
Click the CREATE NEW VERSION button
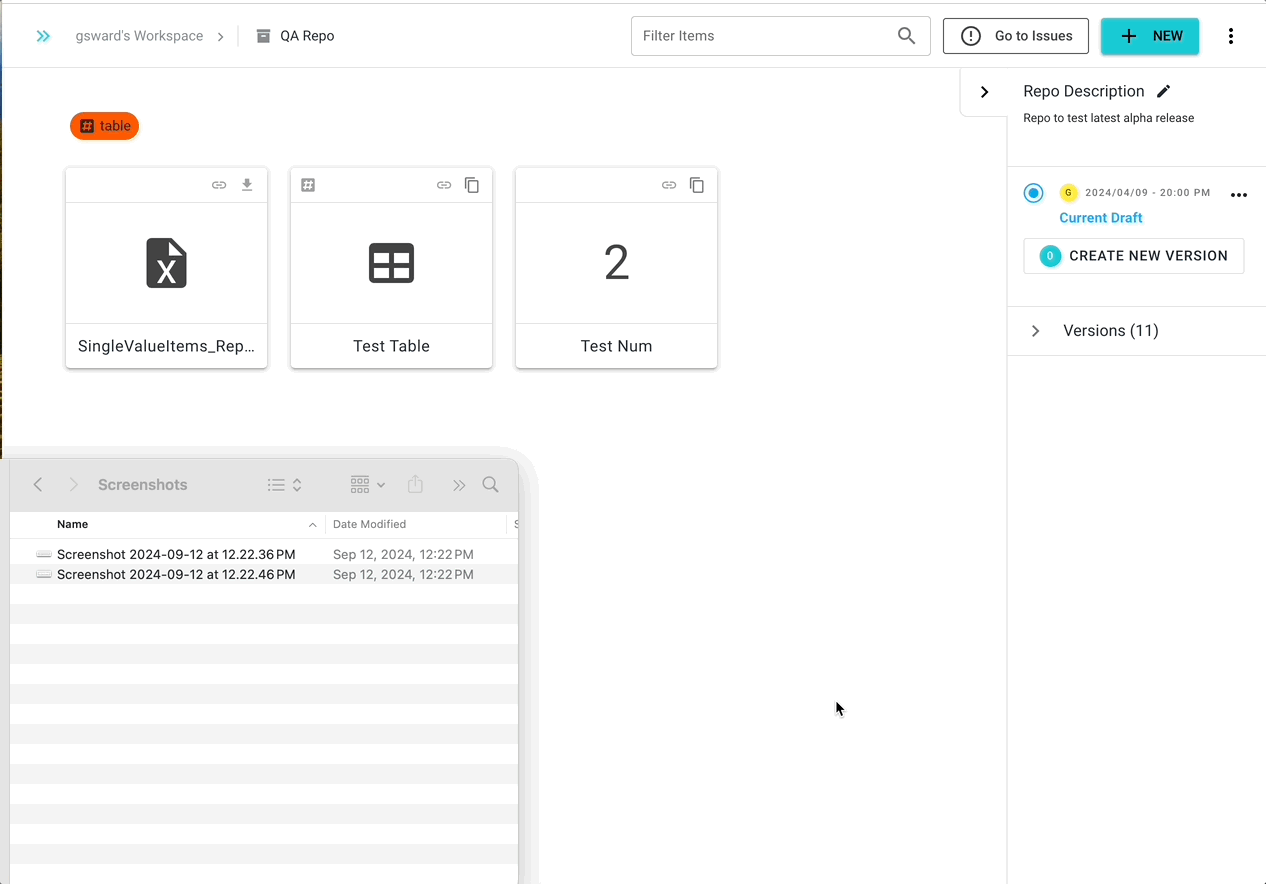point(1133,256)
